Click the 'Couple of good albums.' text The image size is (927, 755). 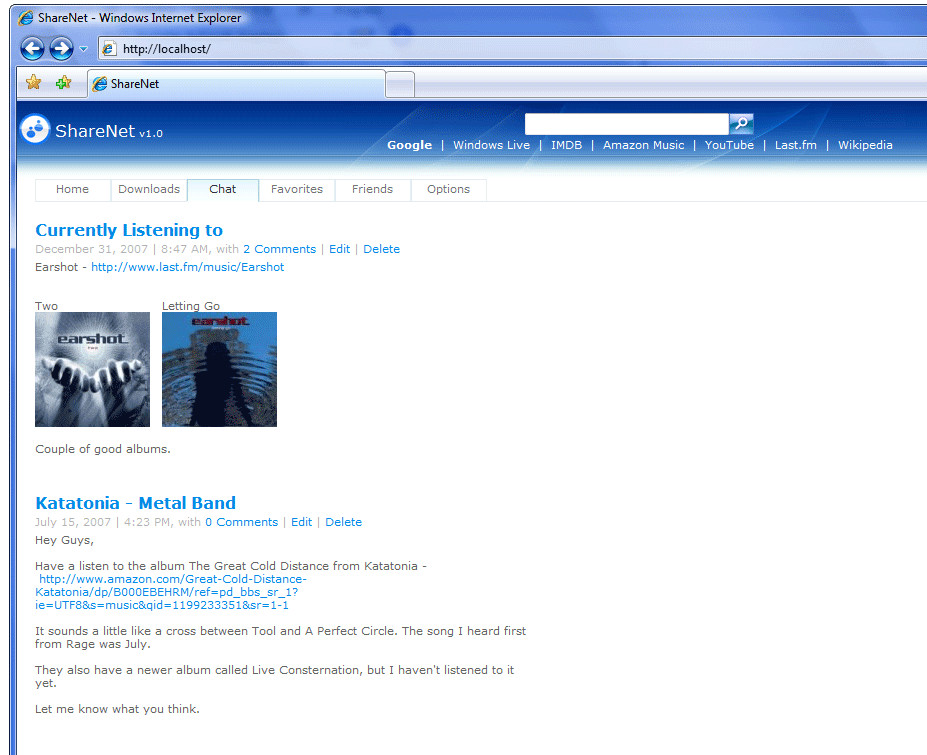[103, 449]
